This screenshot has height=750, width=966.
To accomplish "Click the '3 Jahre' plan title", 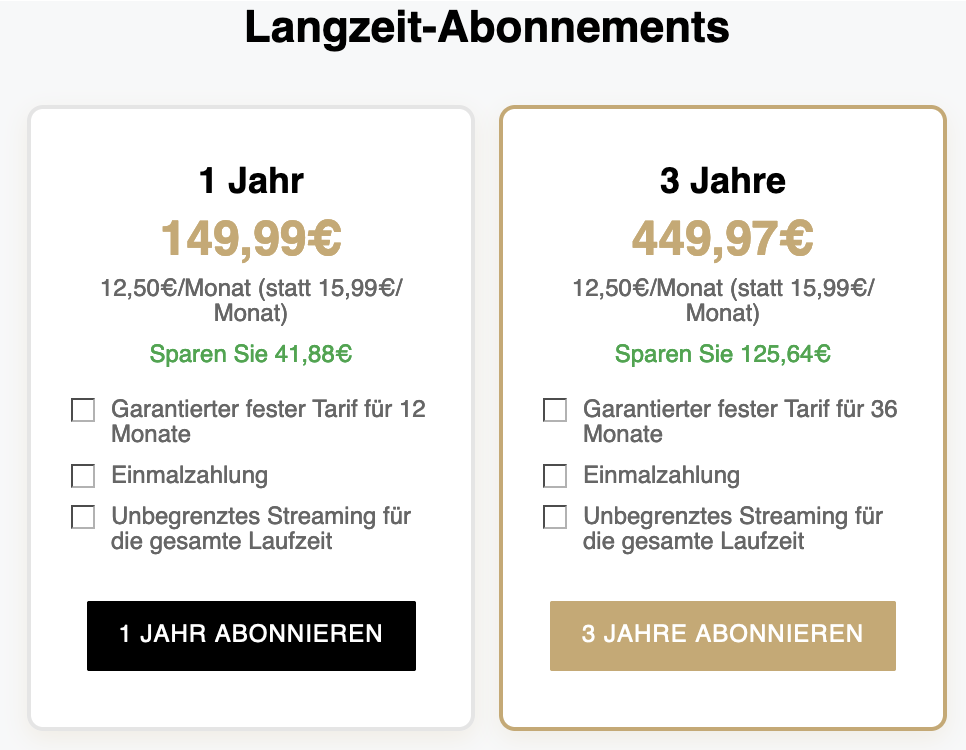I will (x=722, y=181).
